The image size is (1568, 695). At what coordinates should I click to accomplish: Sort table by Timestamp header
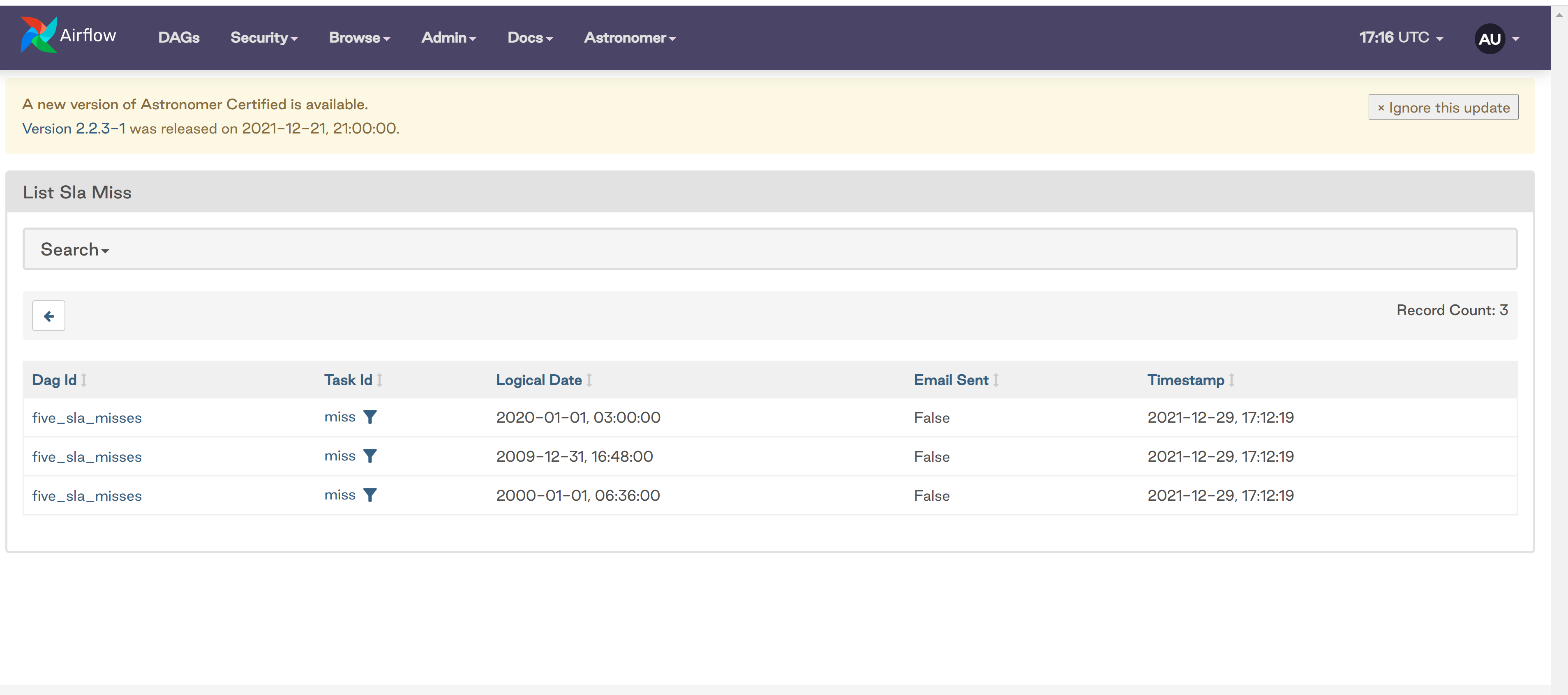click(x=1185, y=380)
